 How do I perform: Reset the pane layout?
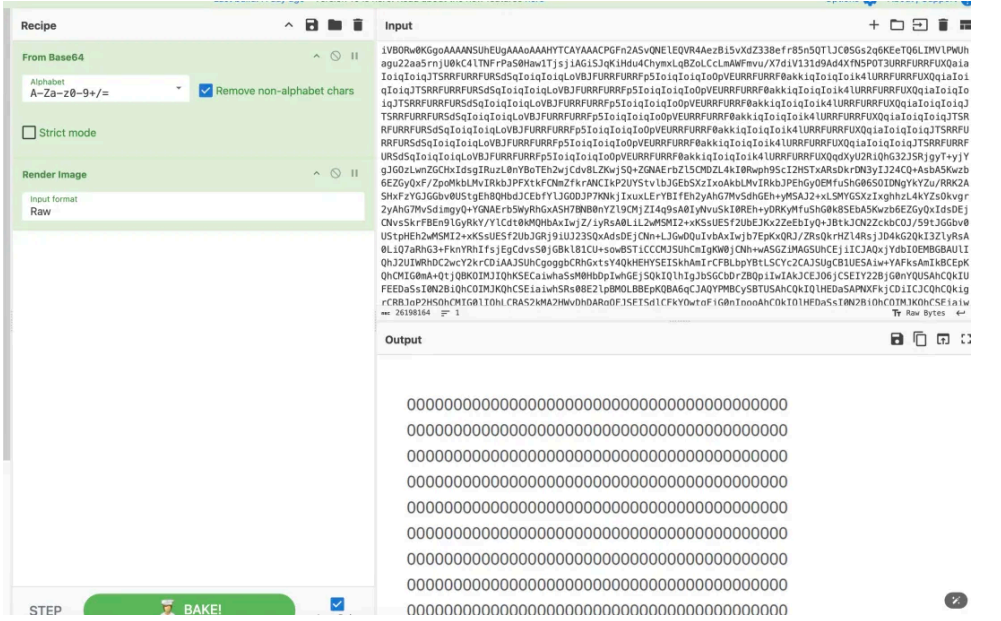[965, 25]
